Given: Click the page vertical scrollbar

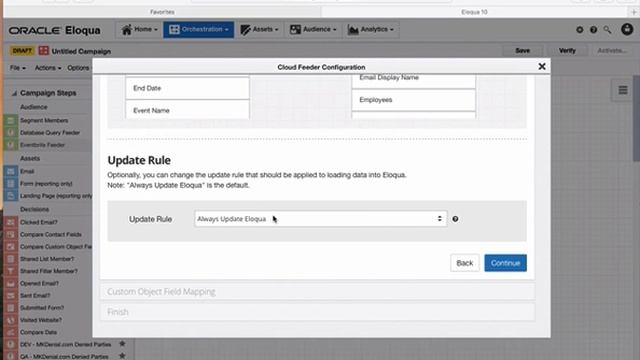Looking at the screenshot, I should tap(636, 118).
